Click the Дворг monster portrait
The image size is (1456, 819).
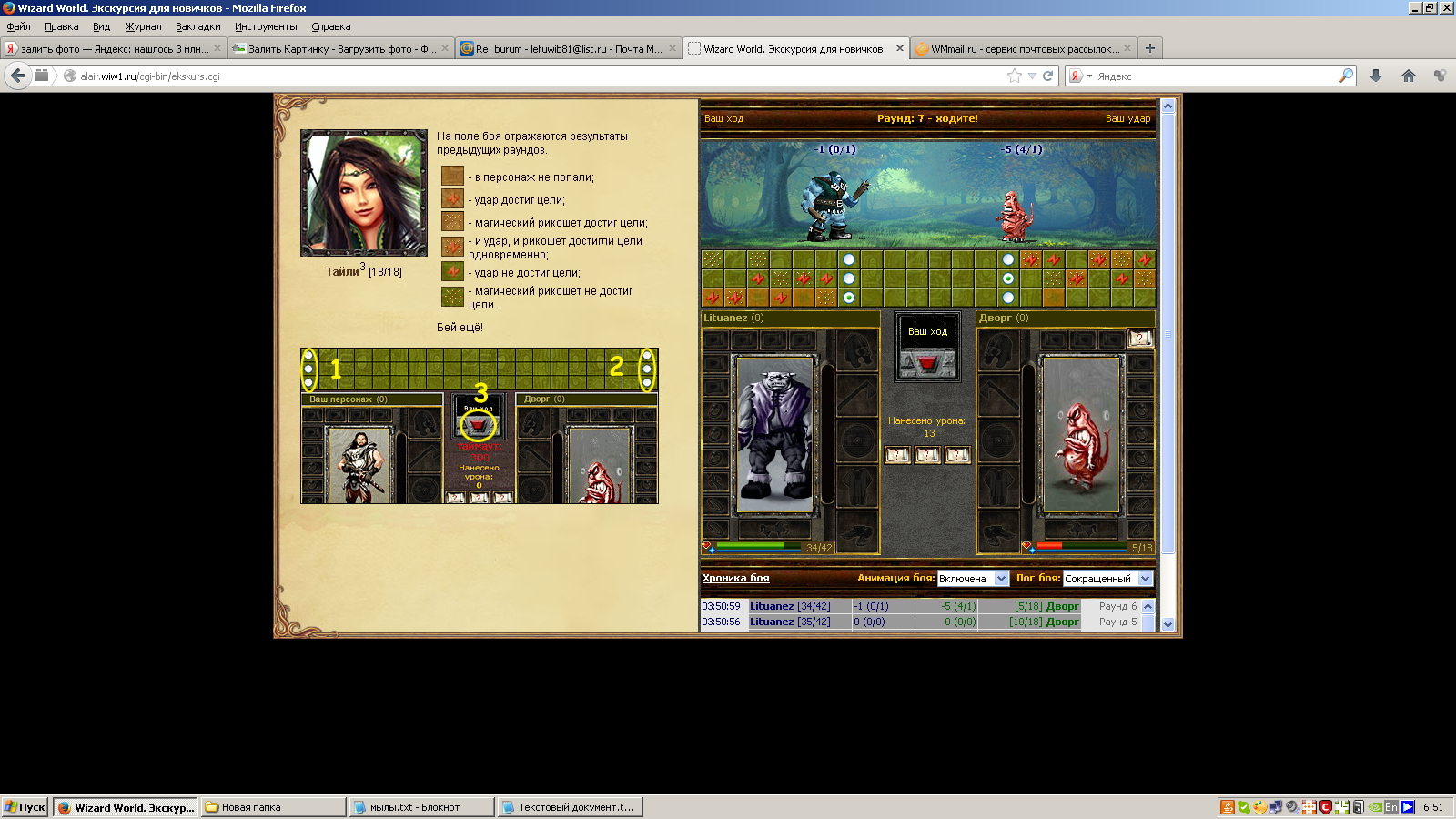point(1081,435)
